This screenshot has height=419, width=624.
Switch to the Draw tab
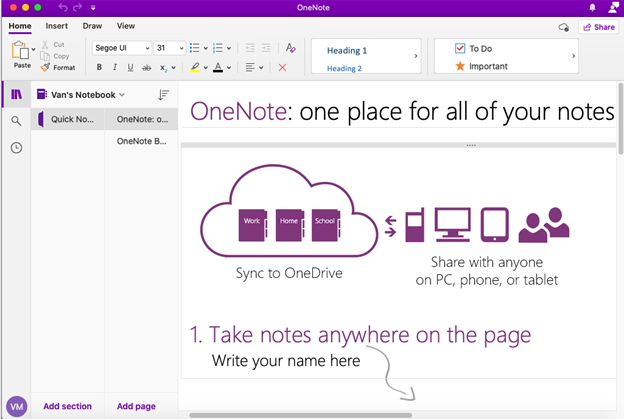point(92,26)
